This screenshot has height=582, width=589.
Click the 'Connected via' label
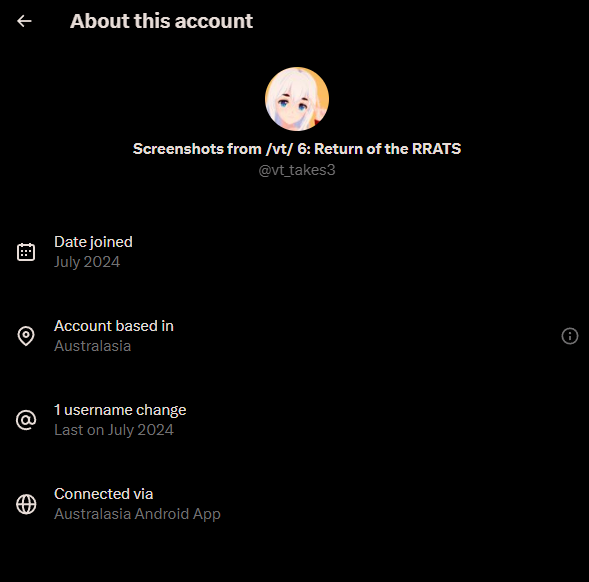click(104, 494)
